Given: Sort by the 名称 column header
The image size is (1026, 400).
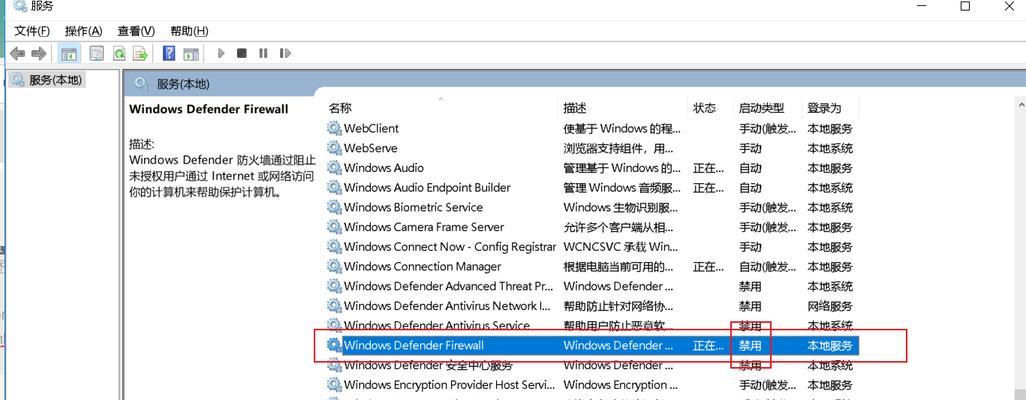Looking at the screenshot, I should click(x=340, y=108).
